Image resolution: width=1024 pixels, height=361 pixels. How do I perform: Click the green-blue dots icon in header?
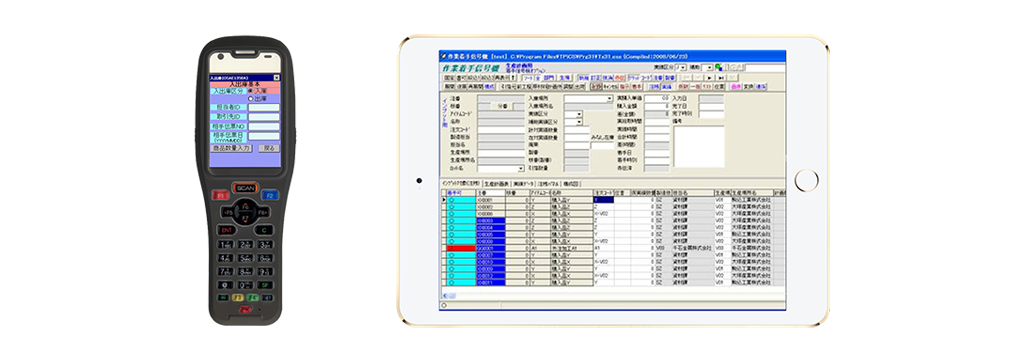(718, 67)
